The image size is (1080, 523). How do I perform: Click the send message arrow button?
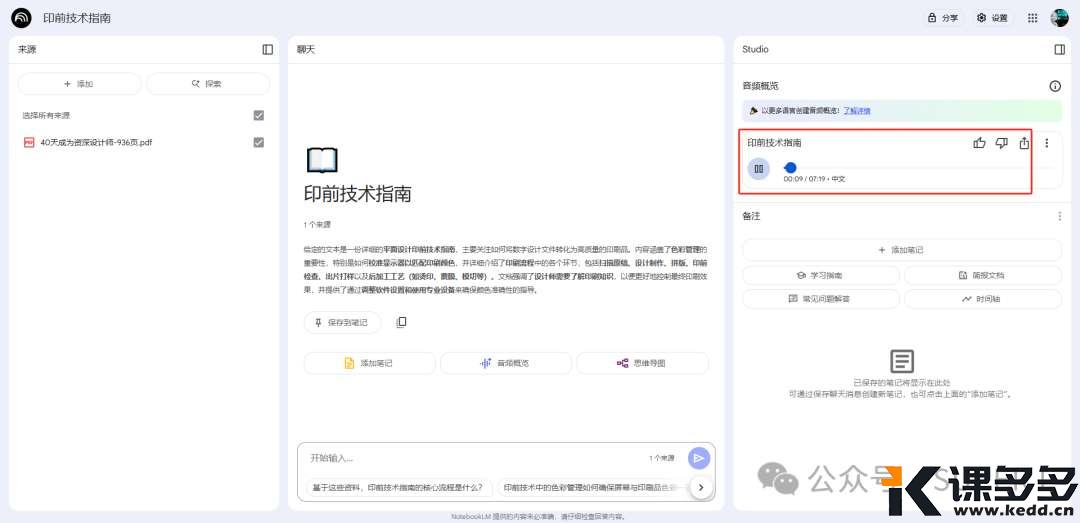pos(699,458)
